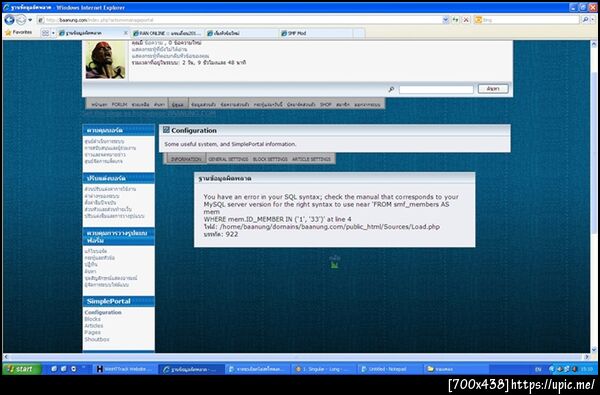The width and height of the screenshot is (600, 395).
Task: Open Shoutbox link under SimplePortal
Action: click(x=97, y=339)
